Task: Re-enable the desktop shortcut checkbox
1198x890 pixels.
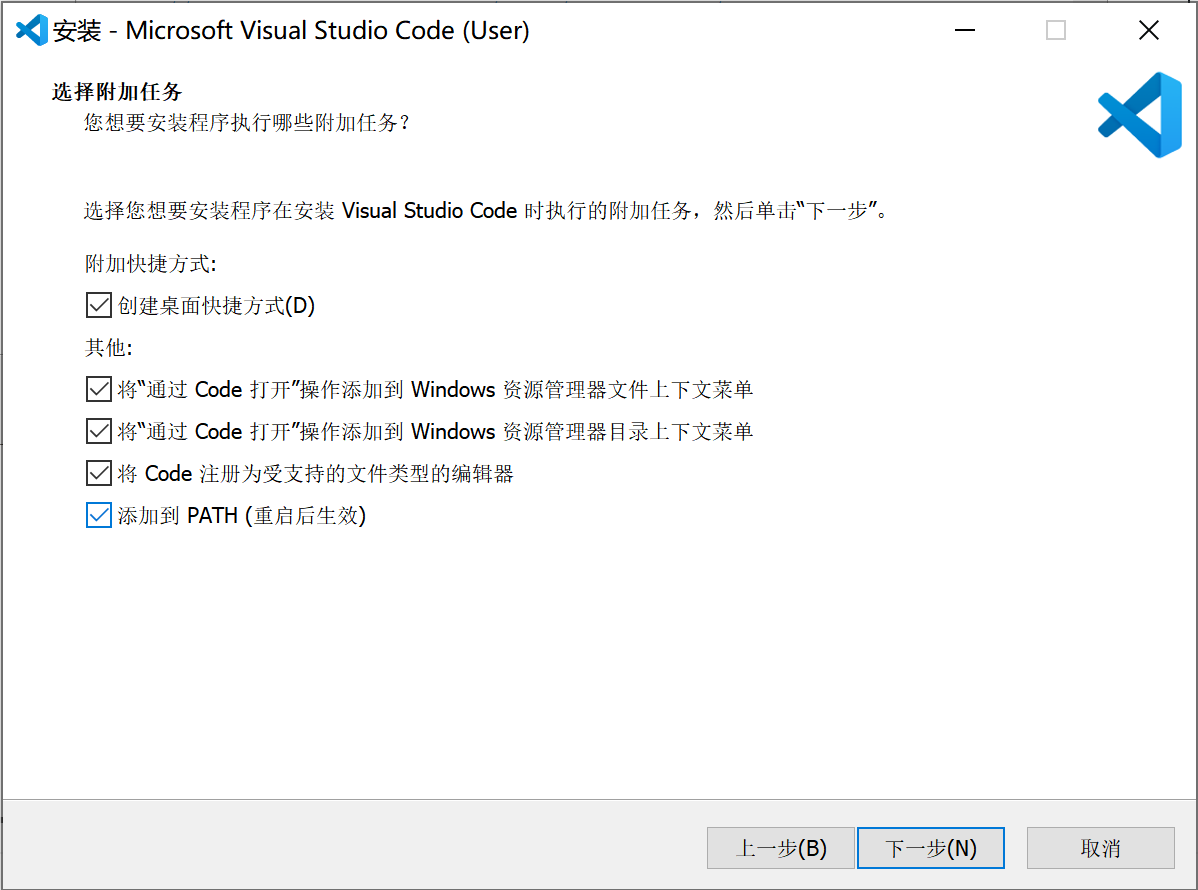Action: pos(97,305)
